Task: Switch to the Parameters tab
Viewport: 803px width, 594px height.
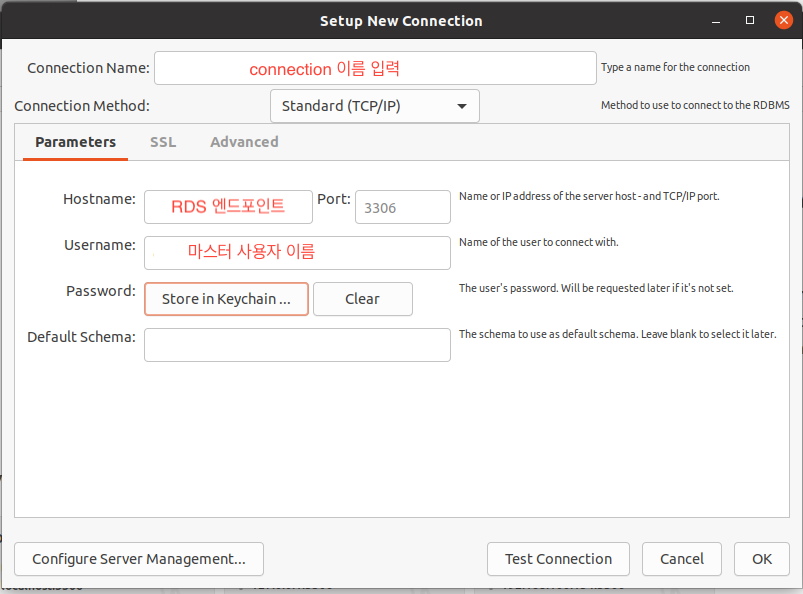Action: (x=75, y=142)
